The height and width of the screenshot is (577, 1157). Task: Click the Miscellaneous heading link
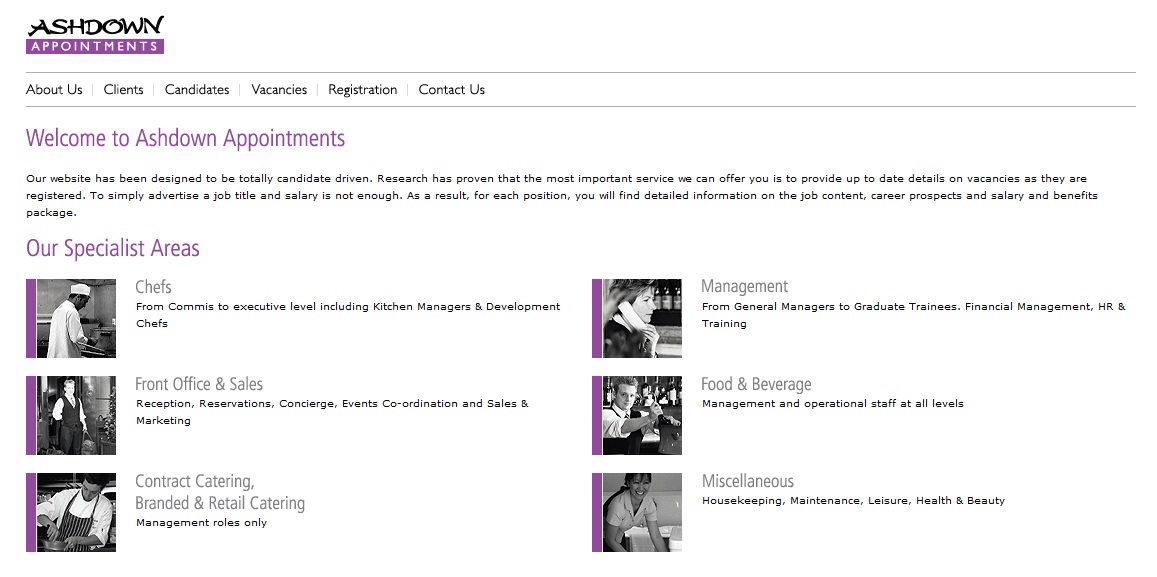[747, 481]
